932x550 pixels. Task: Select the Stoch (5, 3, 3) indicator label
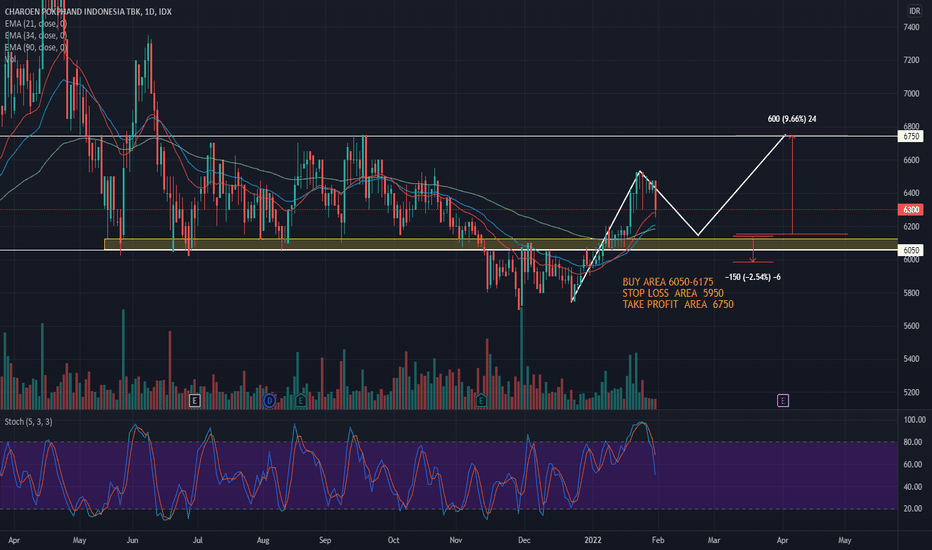(29, 422)
